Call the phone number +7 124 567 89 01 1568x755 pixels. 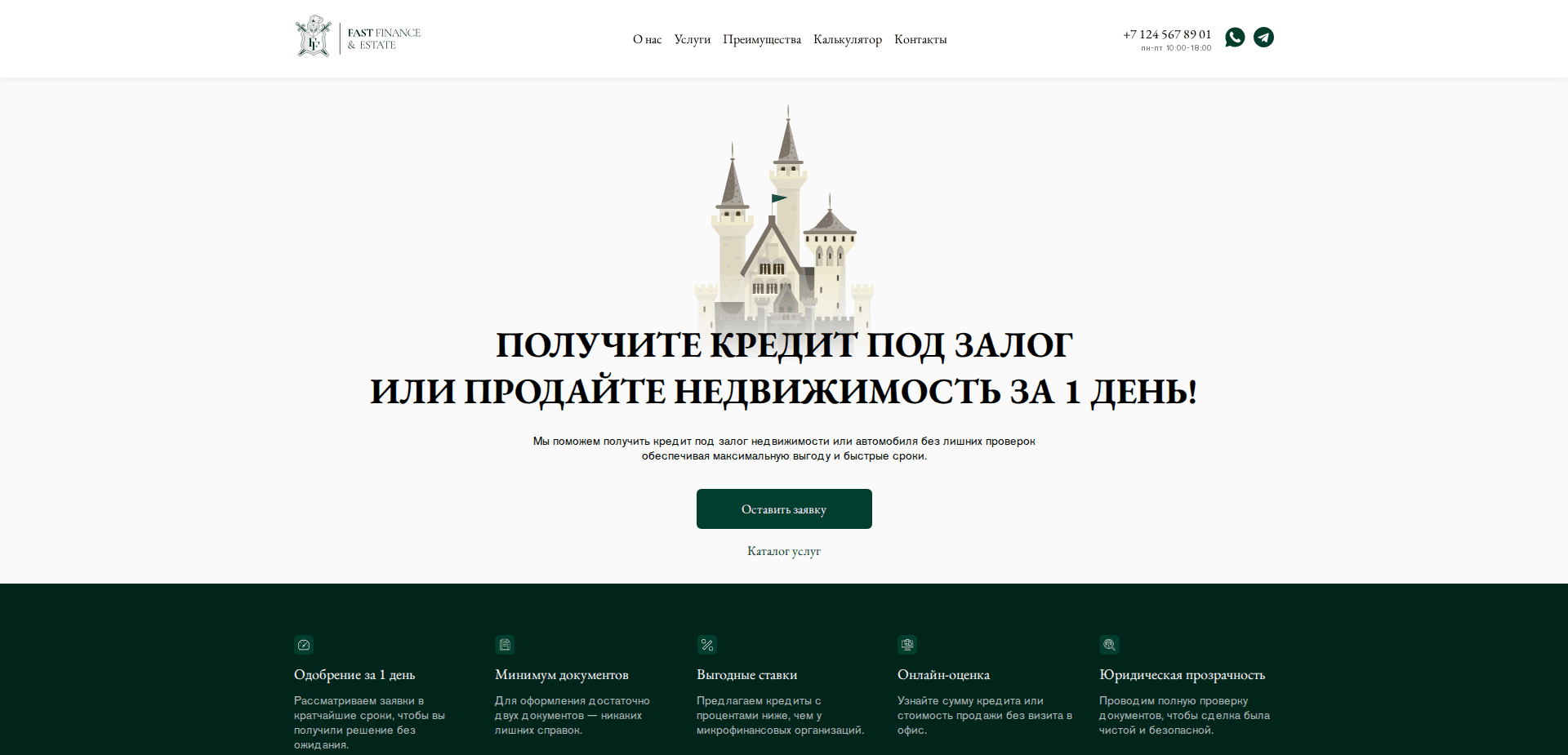[x=1166, y=34]
